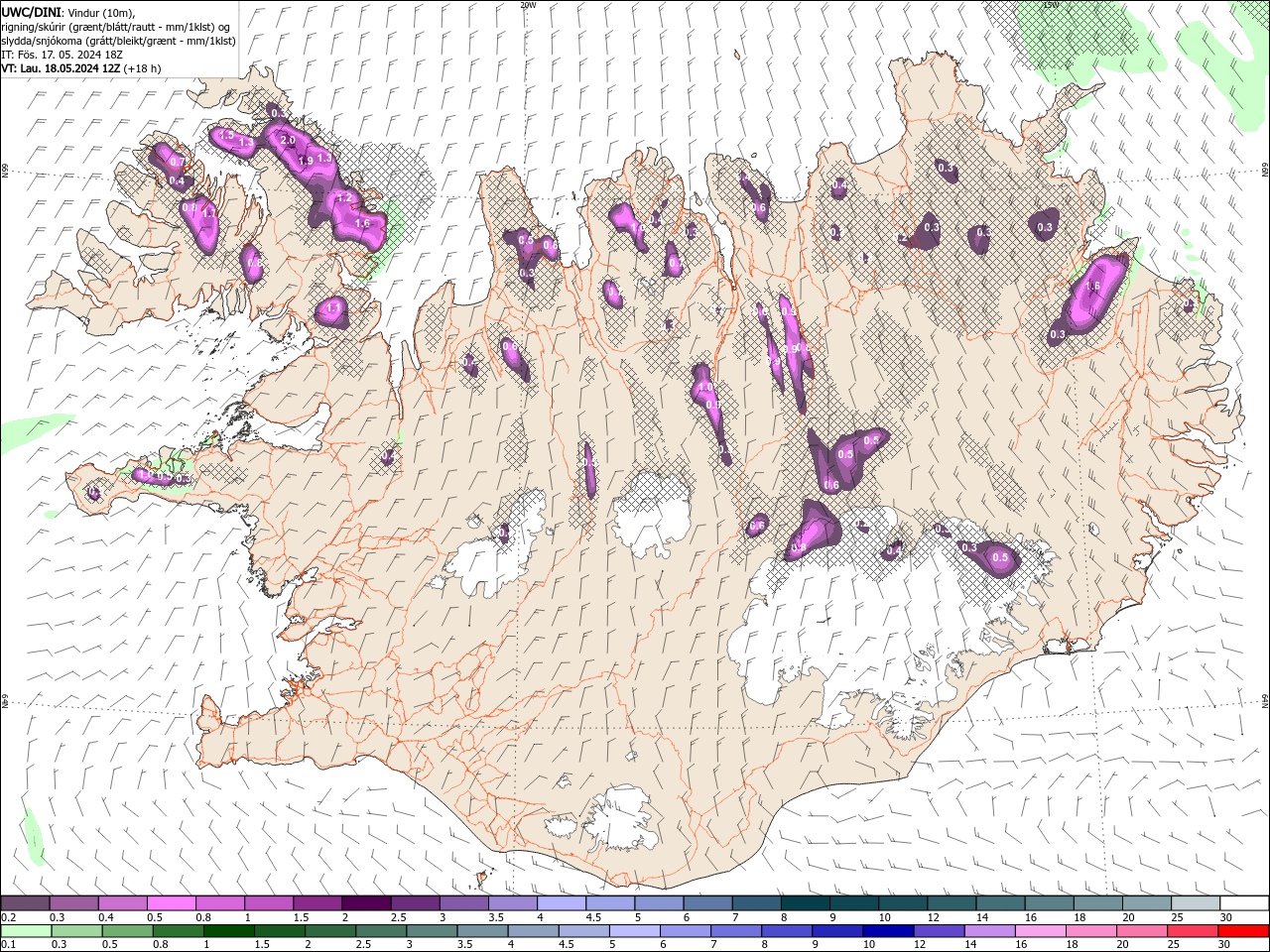Select green-row legend swatch starting at 3
The width and height of the screenshot is (1270, 952).
(x=432, y=931)
